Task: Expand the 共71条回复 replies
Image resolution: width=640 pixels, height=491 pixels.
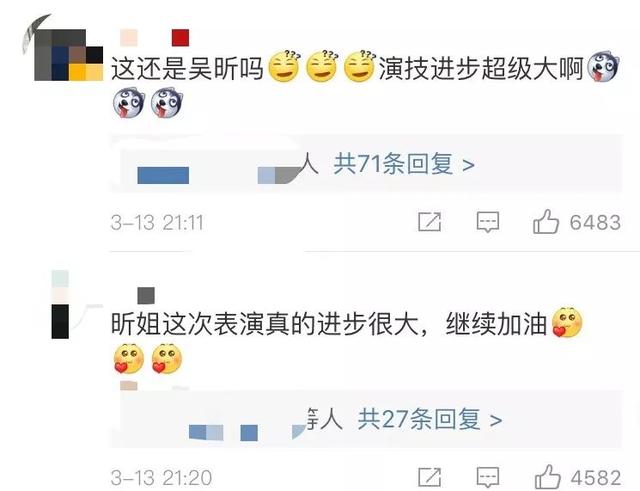Action: click(404, 164)
